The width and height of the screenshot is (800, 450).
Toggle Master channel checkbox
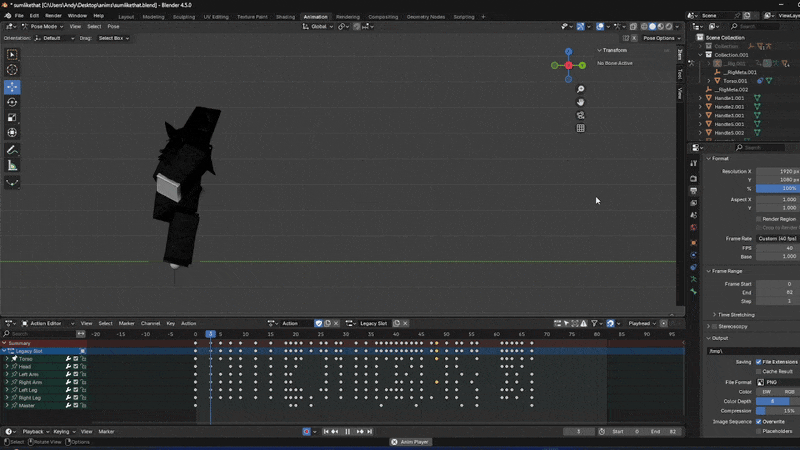76,406
